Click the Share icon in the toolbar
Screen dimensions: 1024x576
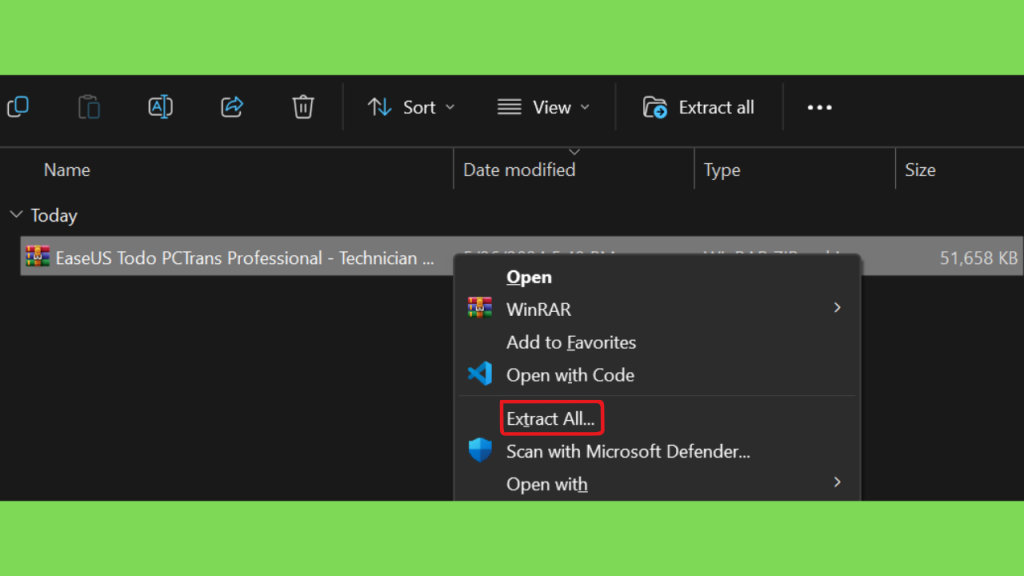[232, 107]
